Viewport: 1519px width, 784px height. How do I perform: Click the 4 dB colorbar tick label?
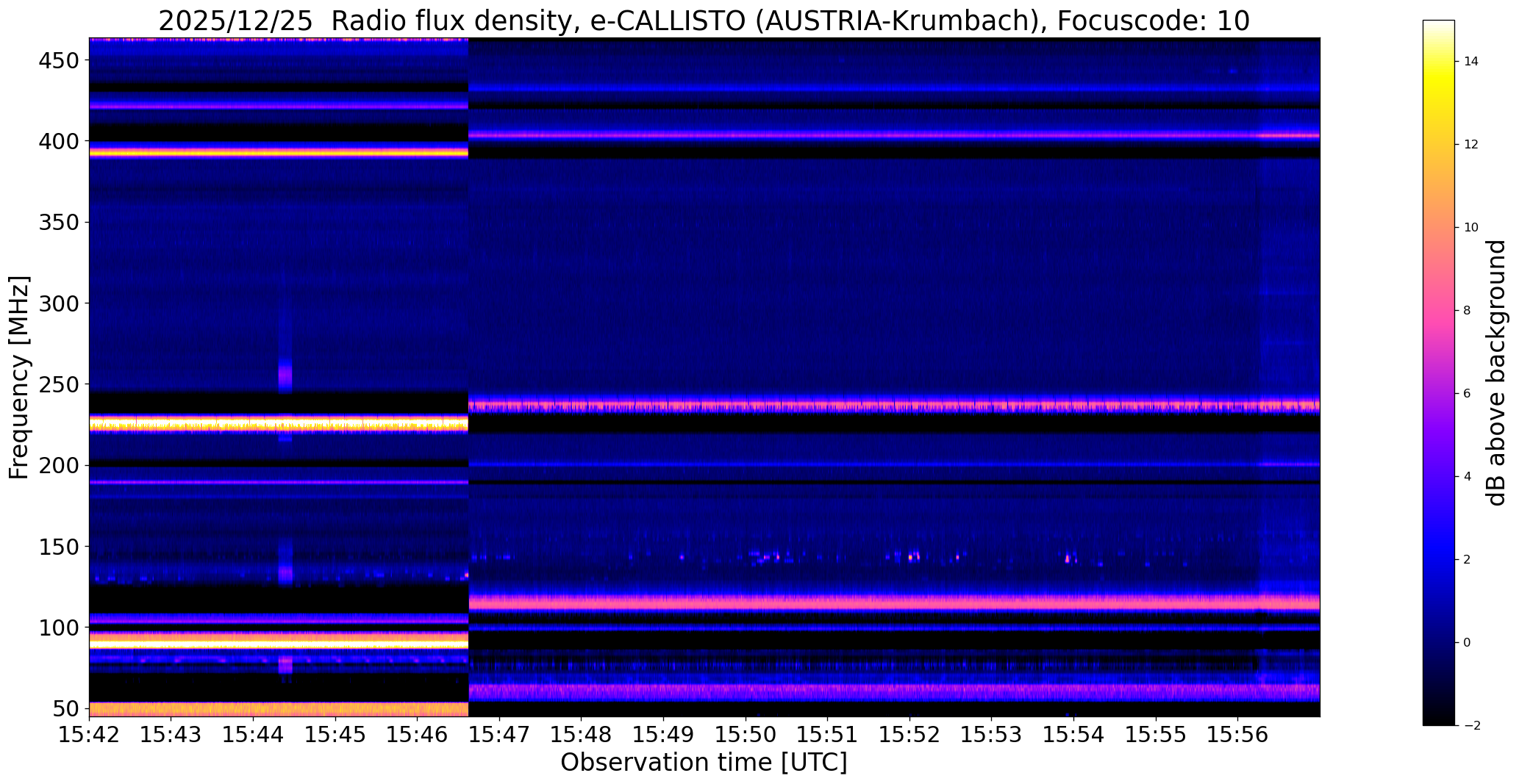pyautogui.click(x=1468, y=477)
